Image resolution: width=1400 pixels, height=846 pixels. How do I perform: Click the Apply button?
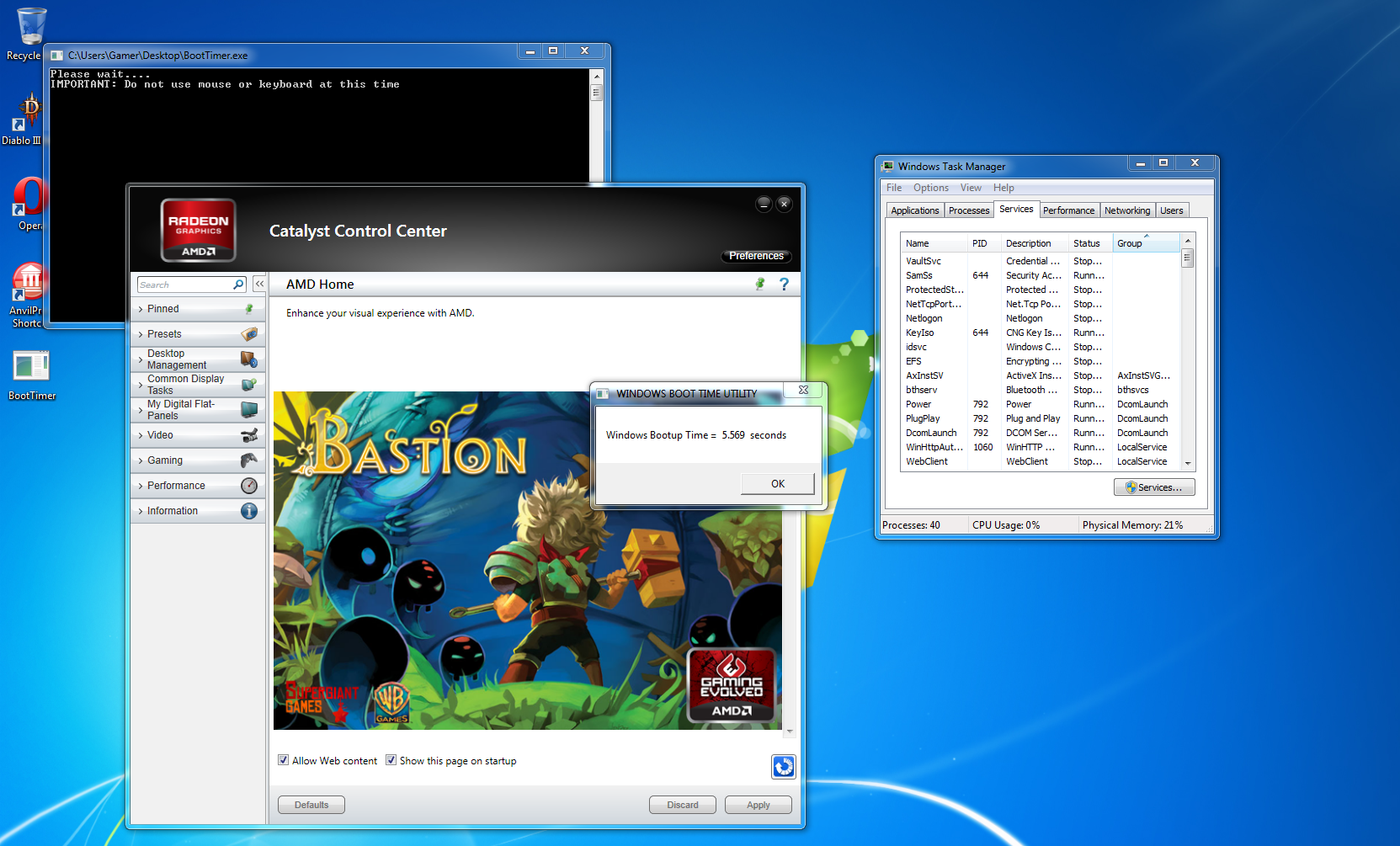point(759,805)
